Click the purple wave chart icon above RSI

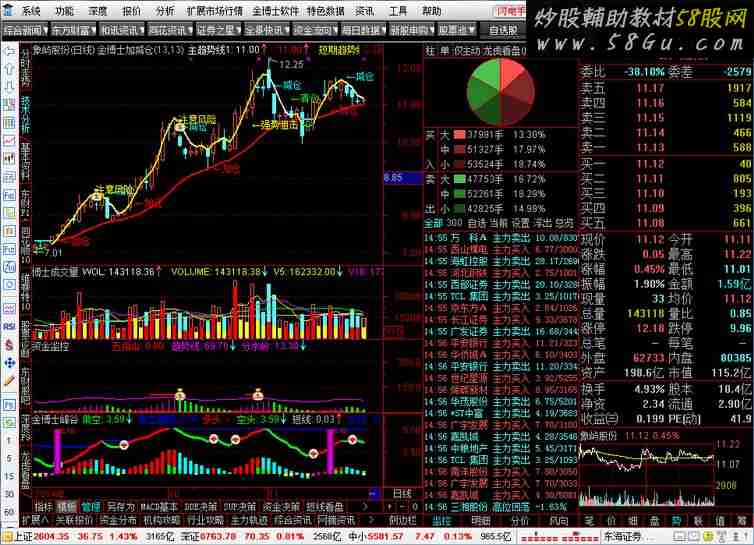pos(9,308)
